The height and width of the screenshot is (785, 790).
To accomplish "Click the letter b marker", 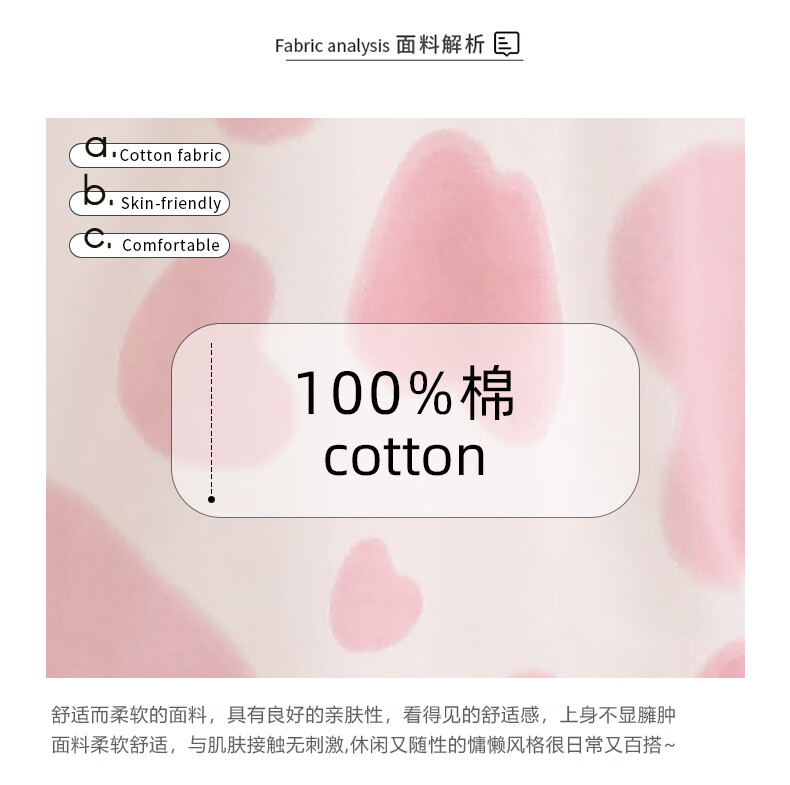I will click(x=95, y=190).
